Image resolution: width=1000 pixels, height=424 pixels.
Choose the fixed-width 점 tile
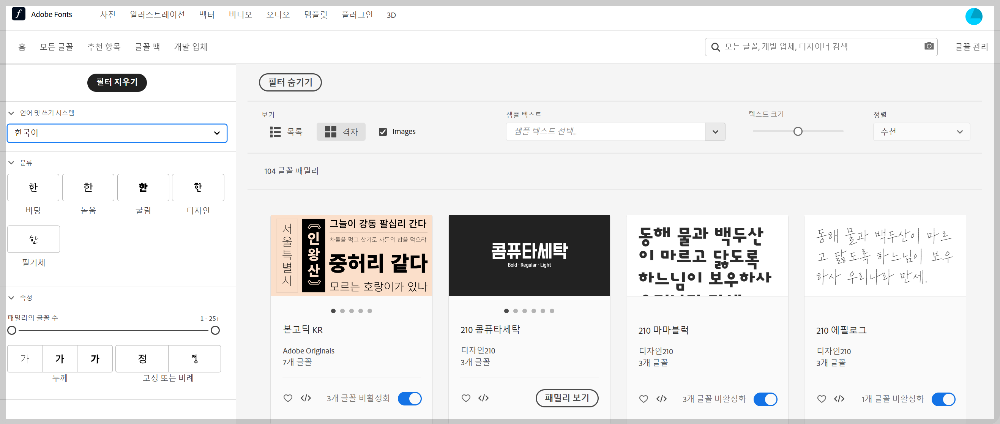pos(142,359)
